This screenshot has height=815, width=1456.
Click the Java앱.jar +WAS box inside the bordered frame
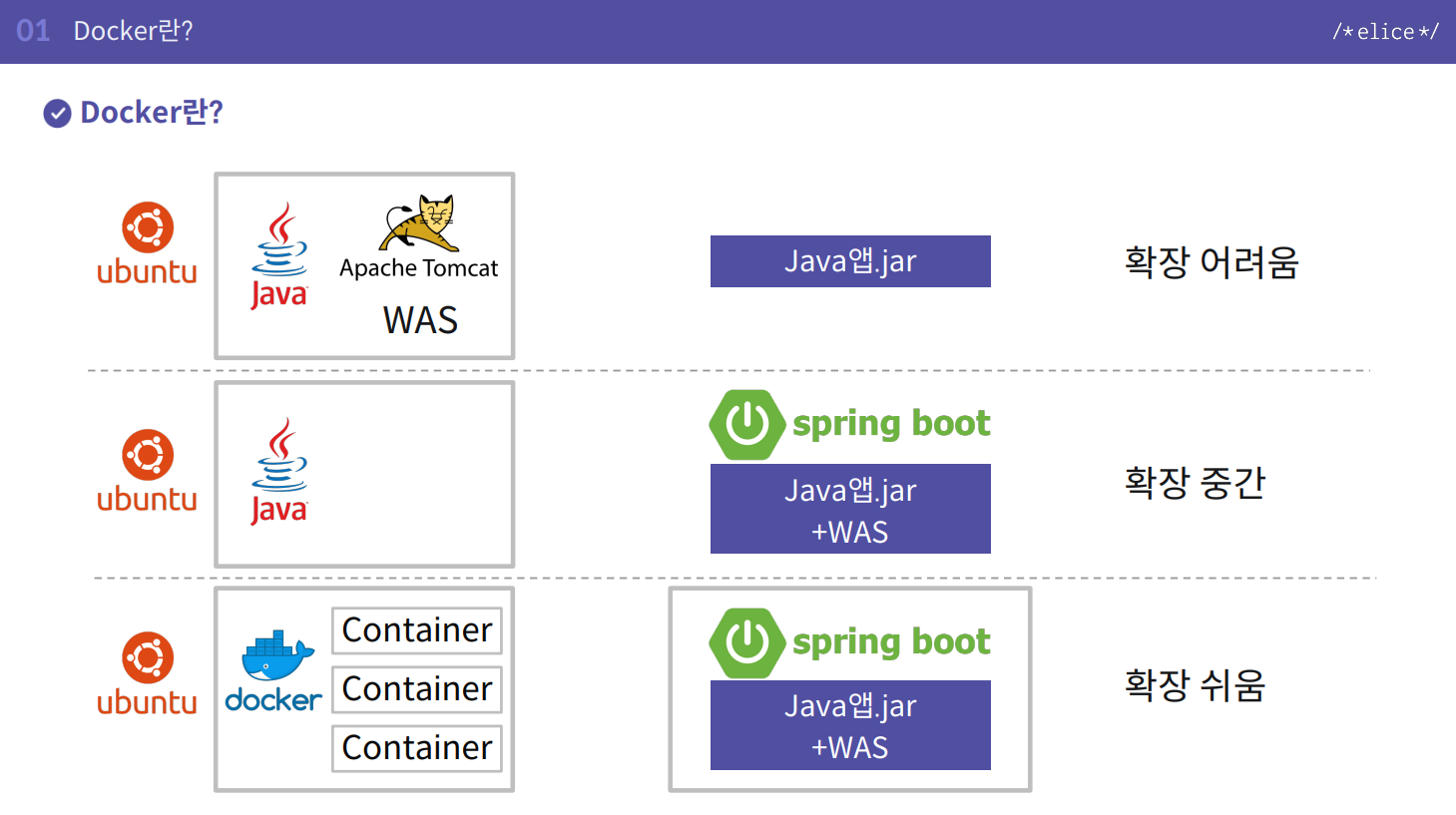point(850,725)
